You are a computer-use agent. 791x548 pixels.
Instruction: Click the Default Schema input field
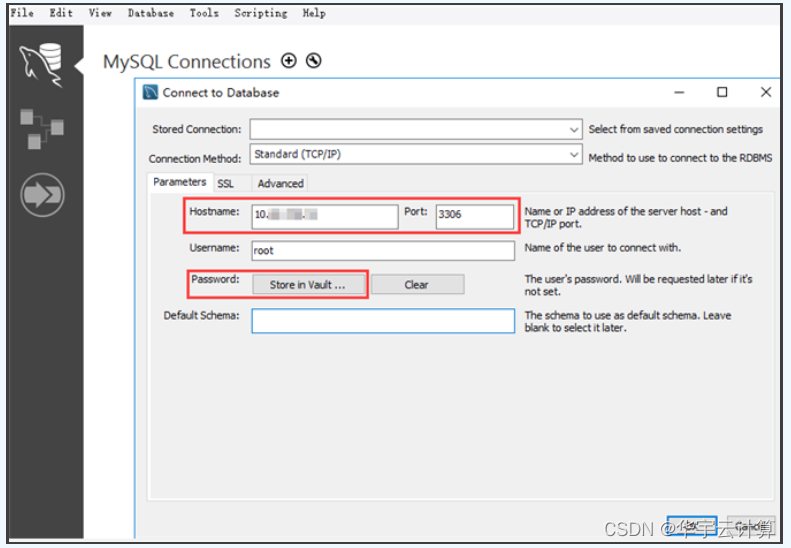click(383, 321)
